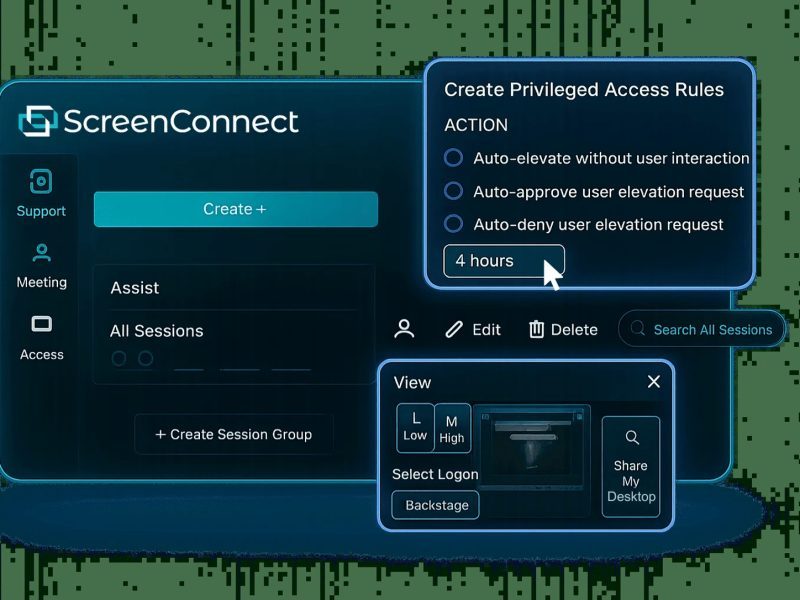Click Share My Desktop button
The image size is (800, 600).
point(631,467)
